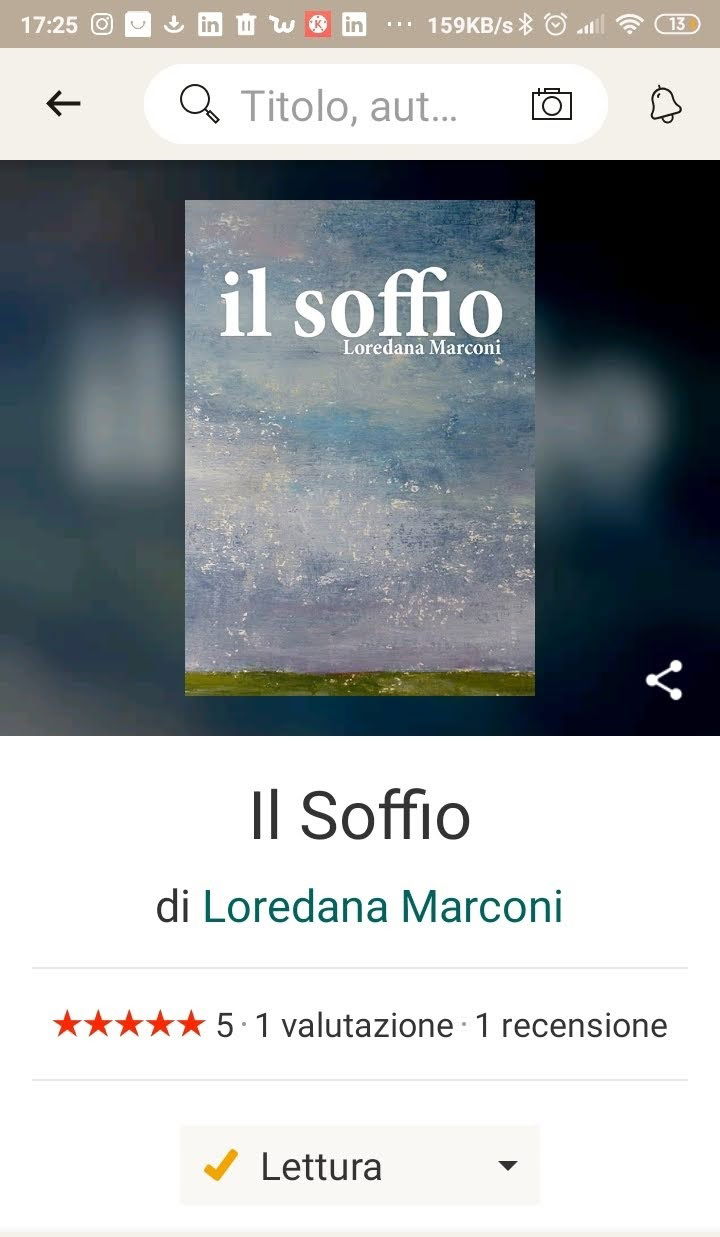Open the Lettura reading status selector
This screenshot has height=1237, width=720.
click(360, 1166)
